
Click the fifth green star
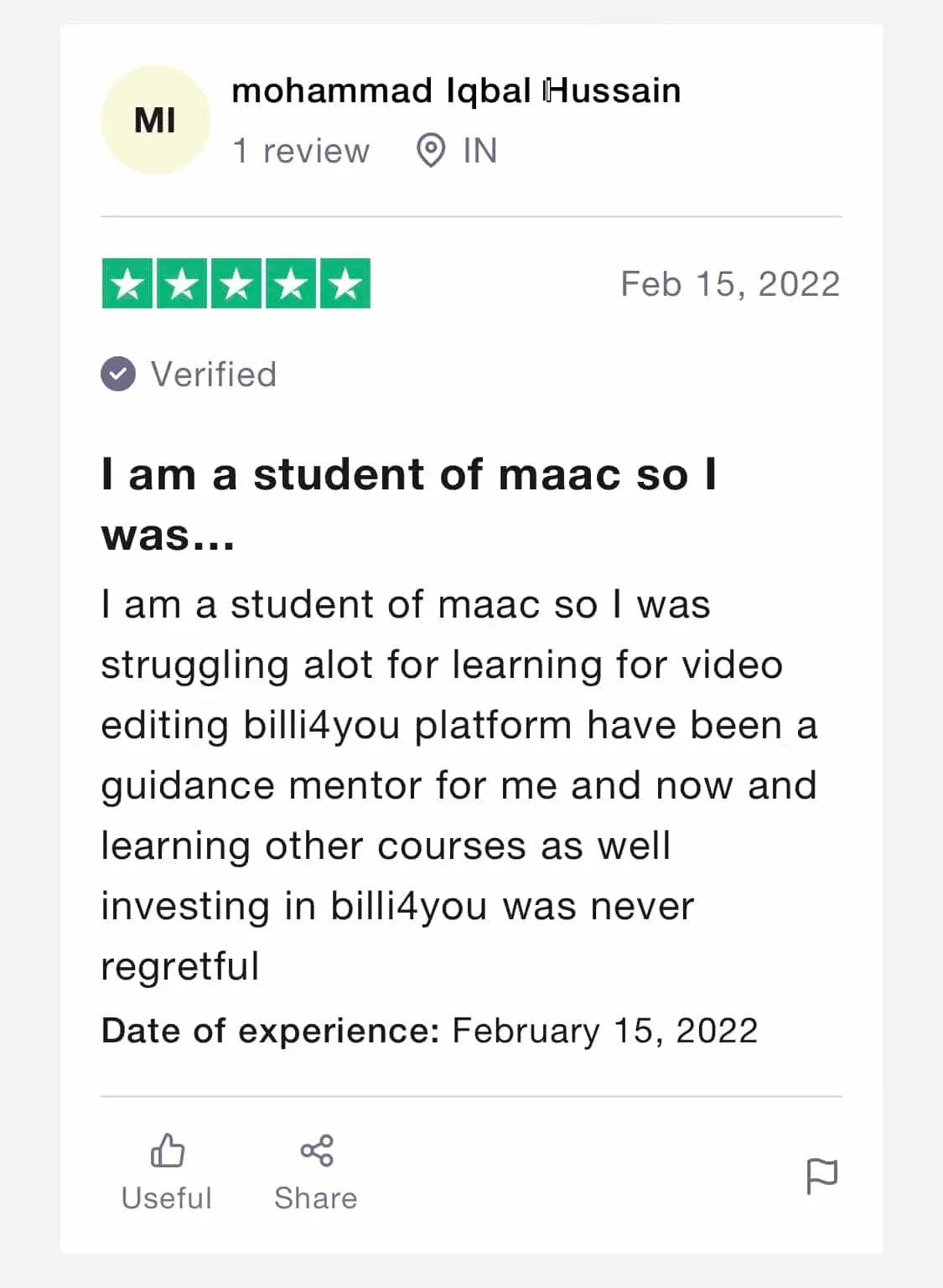click(345, 284)
